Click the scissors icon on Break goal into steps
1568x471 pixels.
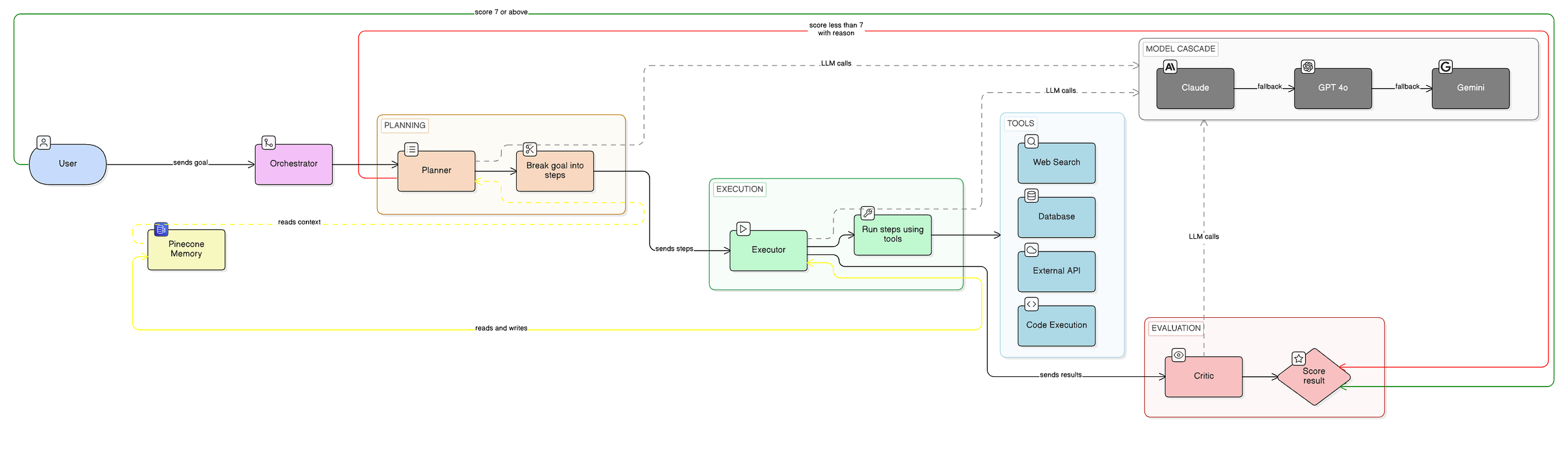tap(530, 149)
